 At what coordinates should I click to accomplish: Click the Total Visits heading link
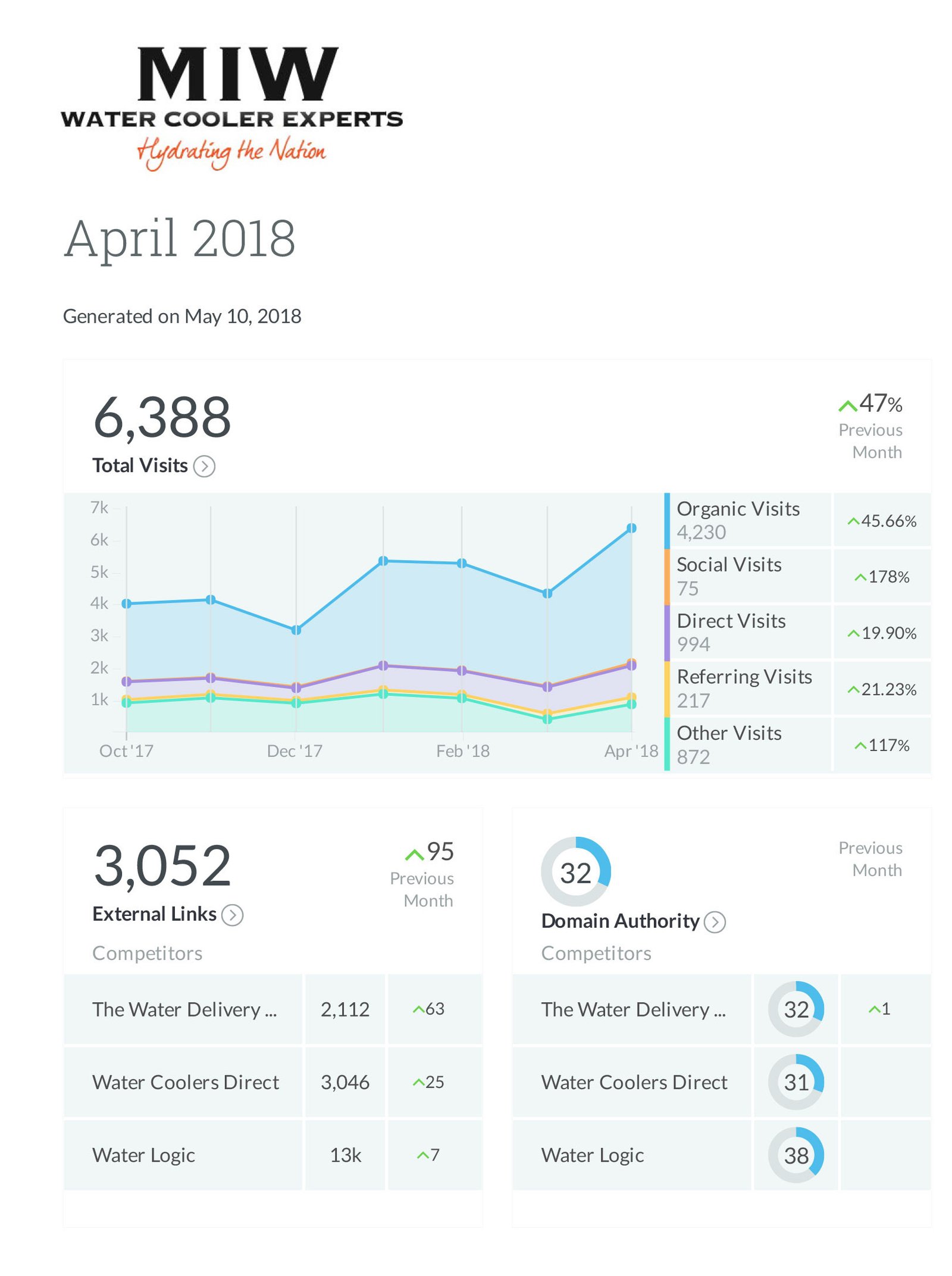tap(140, 465)
